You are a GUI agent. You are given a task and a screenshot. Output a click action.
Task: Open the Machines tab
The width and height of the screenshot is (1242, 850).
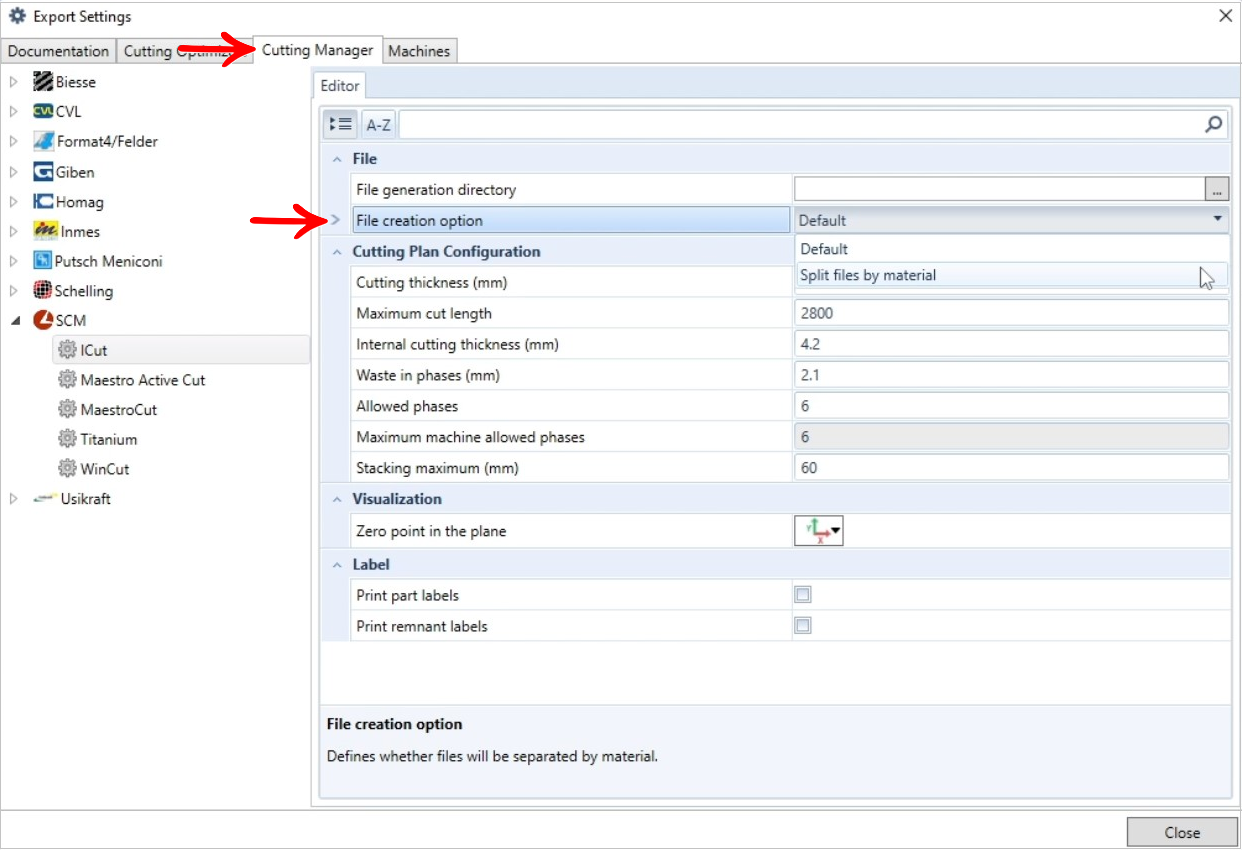coord(419,51)
